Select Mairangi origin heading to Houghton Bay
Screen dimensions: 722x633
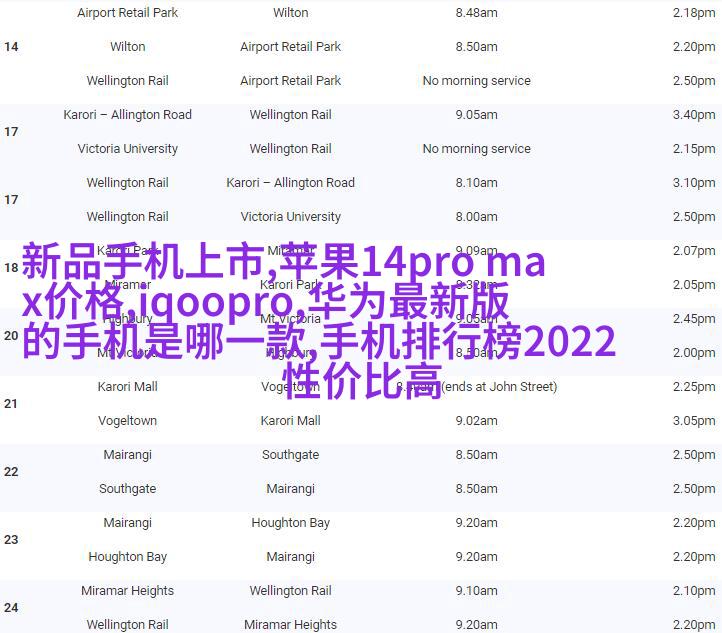128,523
